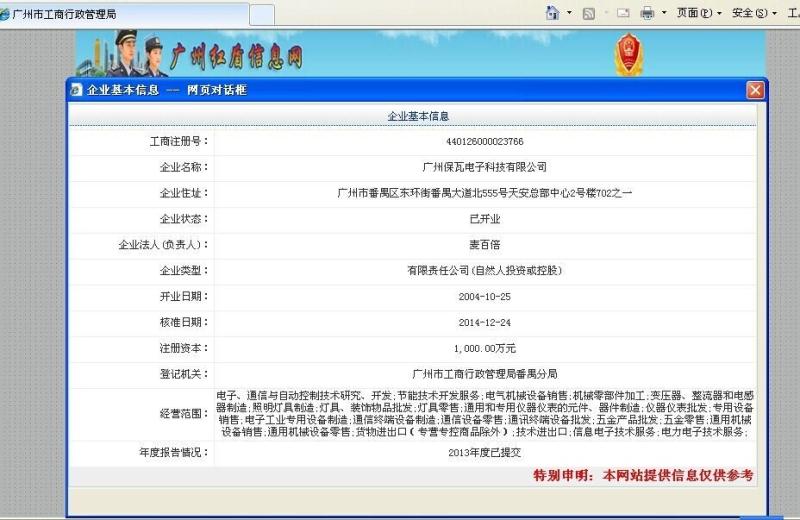Open a new blank browser tab
The height and width of the screenshot is (520, 800).
[262, 15]
